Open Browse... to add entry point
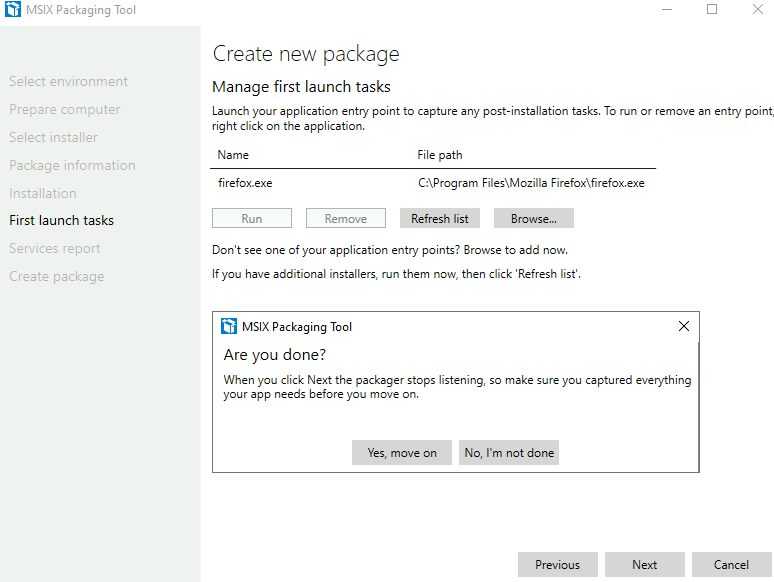This screenshot has height=582, width=774. pos(534,218)
